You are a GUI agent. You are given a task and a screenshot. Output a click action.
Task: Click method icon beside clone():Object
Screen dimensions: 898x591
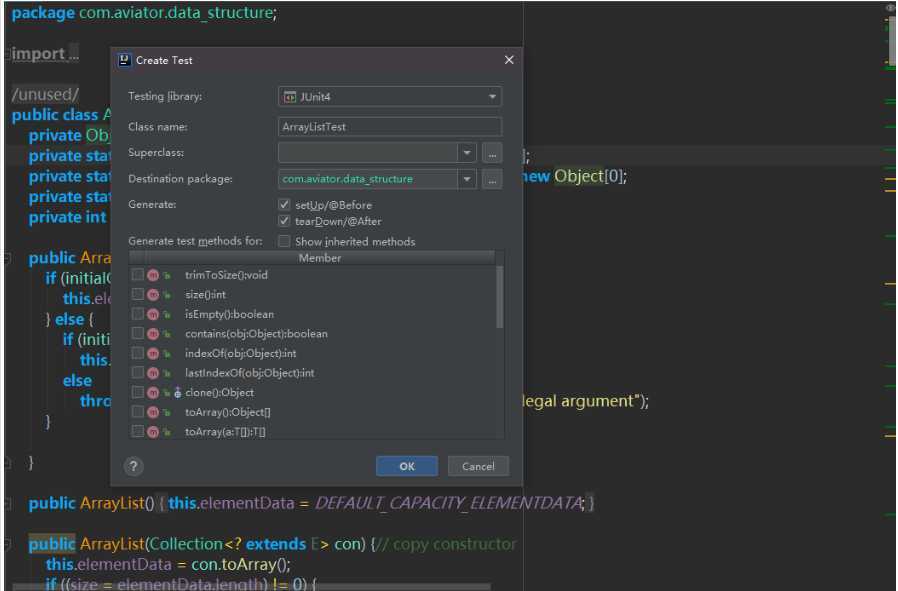coord(153,393)
